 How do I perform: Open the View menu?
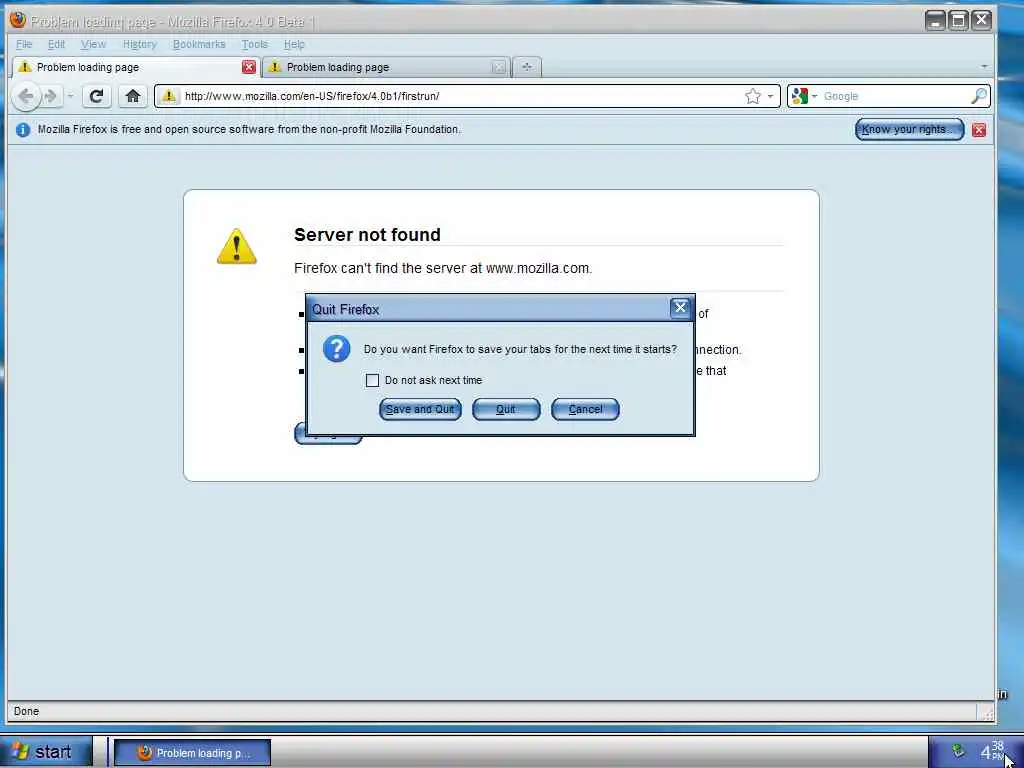pos(93,44)
